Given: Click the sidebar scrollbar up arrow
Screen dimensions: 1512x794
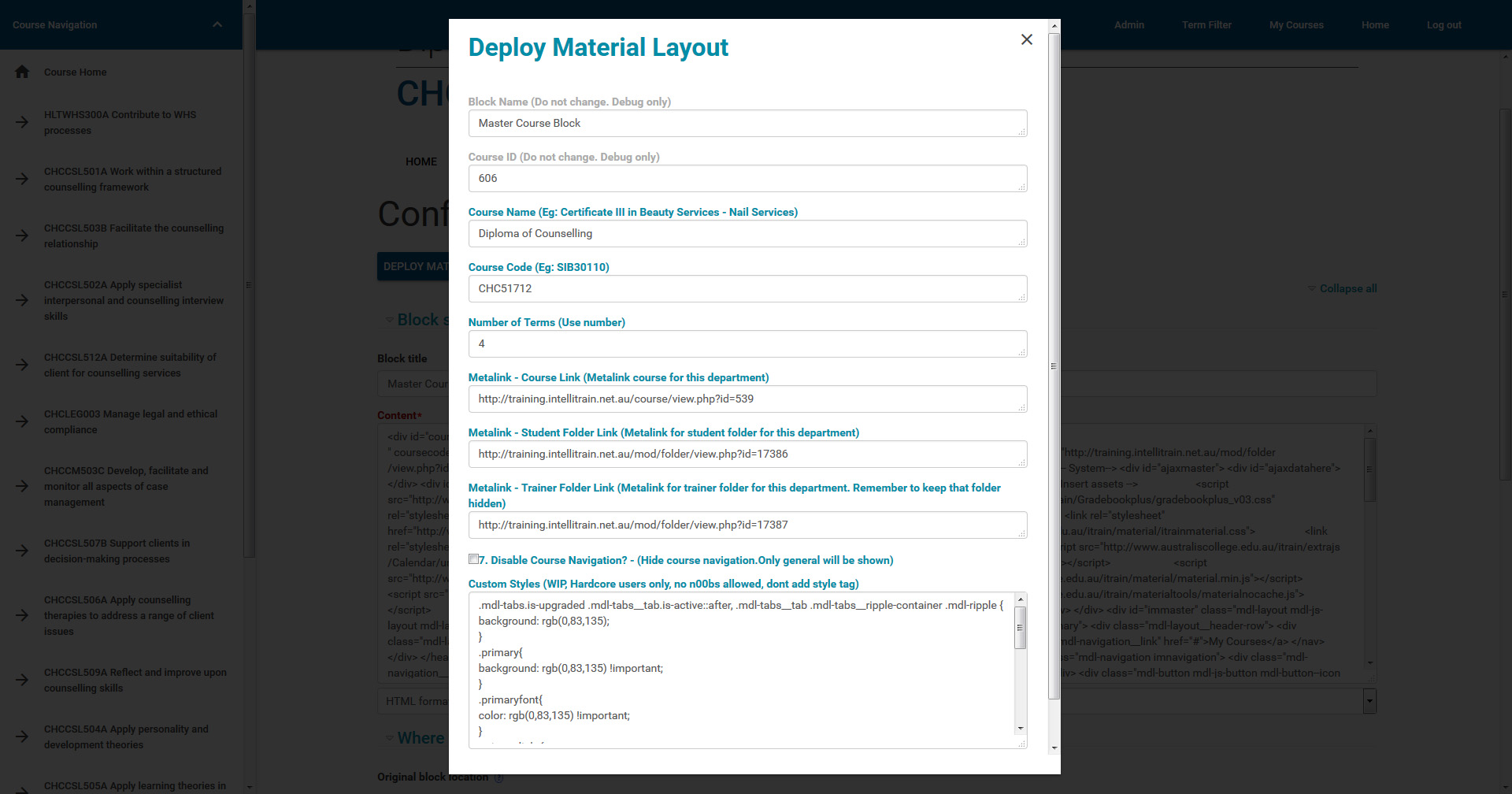Looking at the screenshot, I should (x=249, y=6).
